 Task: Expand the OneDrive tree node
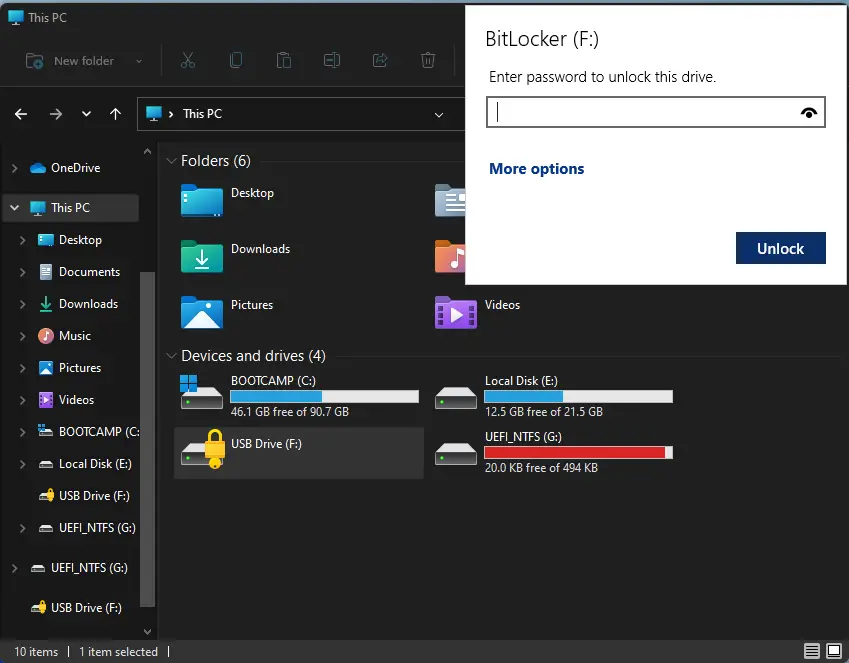point(15,168)
